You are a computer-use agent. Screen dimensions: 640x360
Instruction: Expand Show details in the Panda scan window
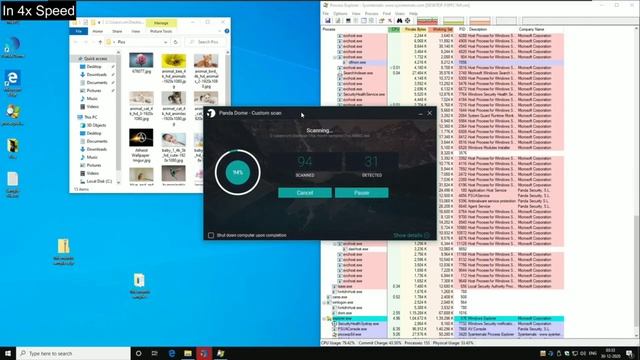tap(411, 236)
